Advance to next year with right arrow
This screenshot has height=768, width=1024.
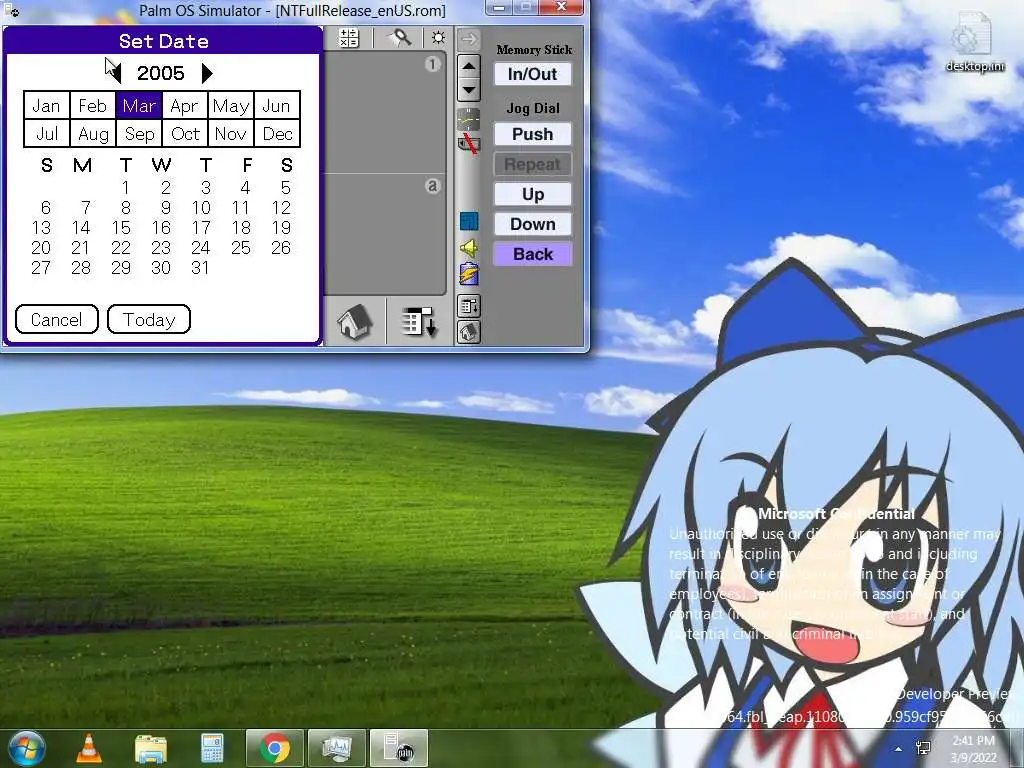click(x=207, y=73)
